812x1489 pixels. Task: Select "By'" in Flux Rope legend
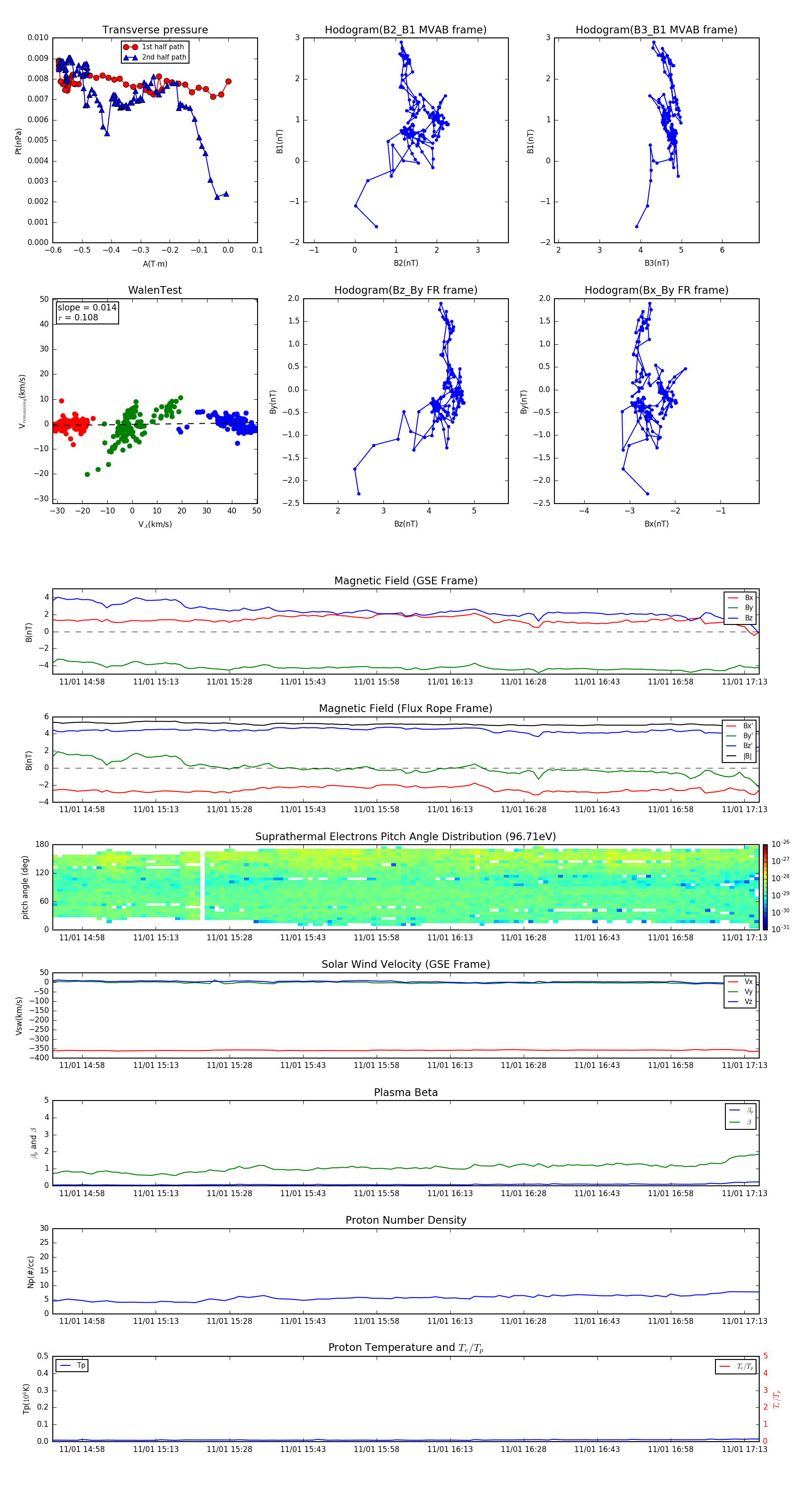(x=739, y=736)
